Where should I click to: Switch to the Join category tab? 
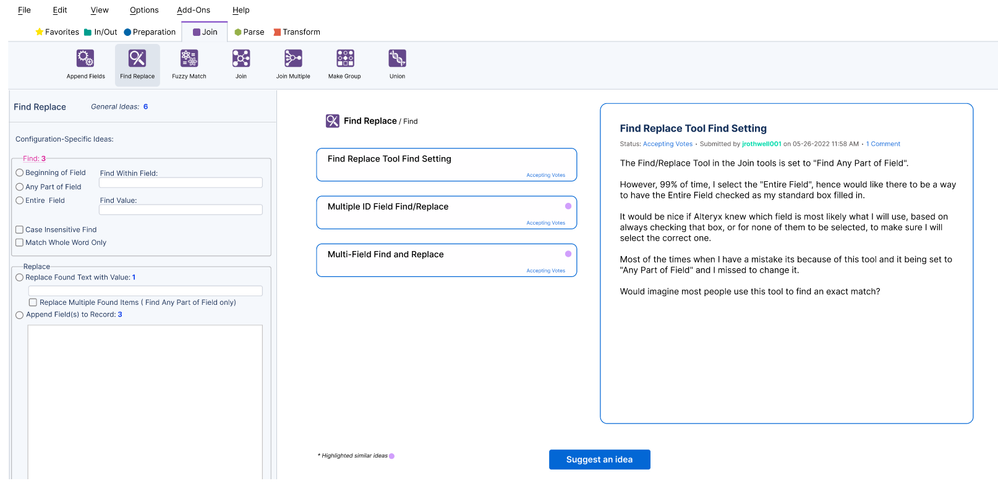click(x=204, y=32)
